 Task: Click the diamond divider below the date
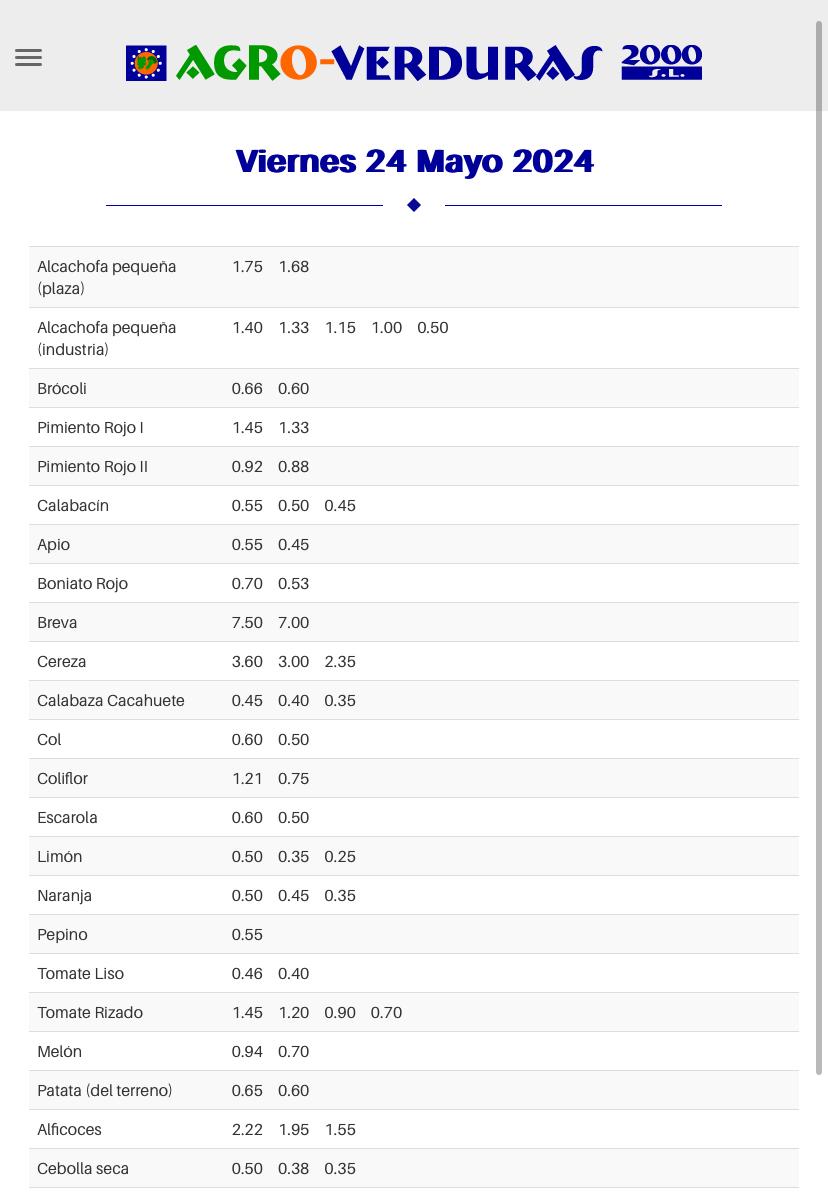[414, 205]
